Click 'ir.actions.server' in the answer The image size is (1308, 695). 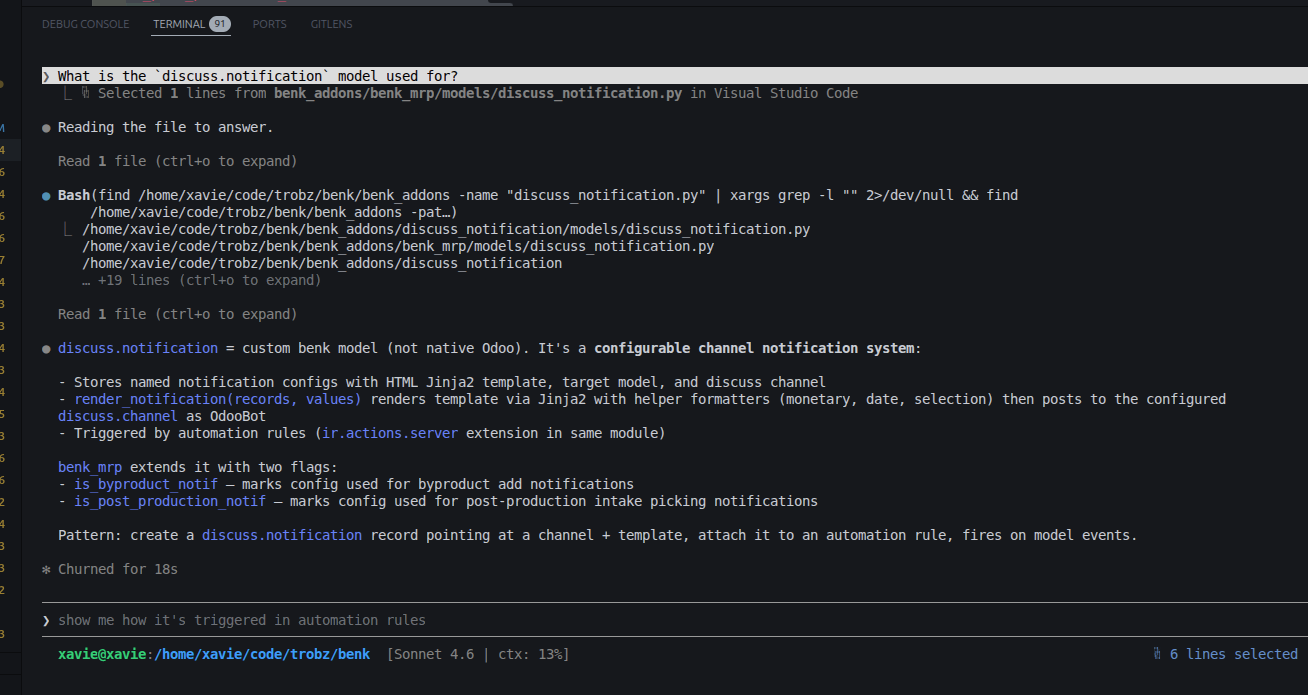click(390, 433)
